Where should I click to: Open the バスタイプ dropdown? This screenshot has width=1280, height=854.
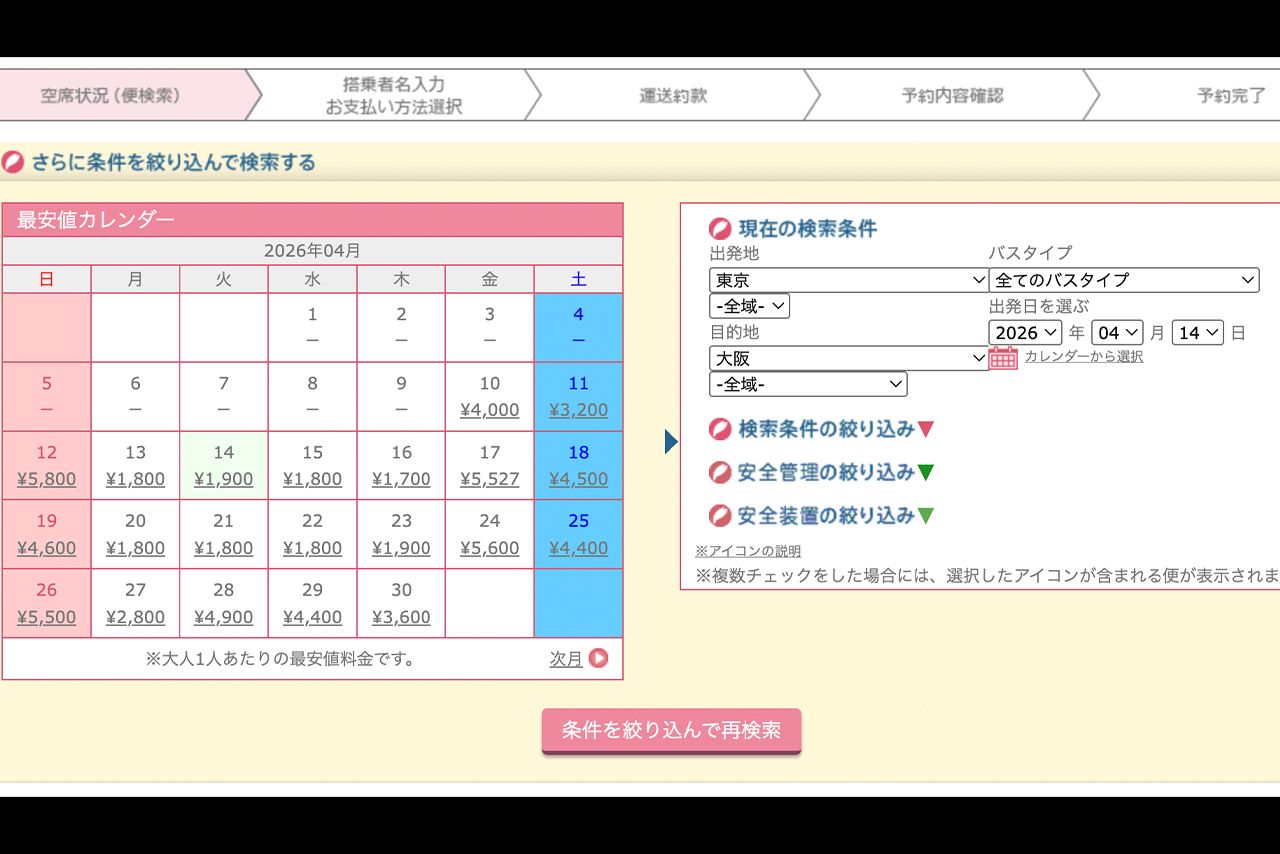(x=1123, y=280)
